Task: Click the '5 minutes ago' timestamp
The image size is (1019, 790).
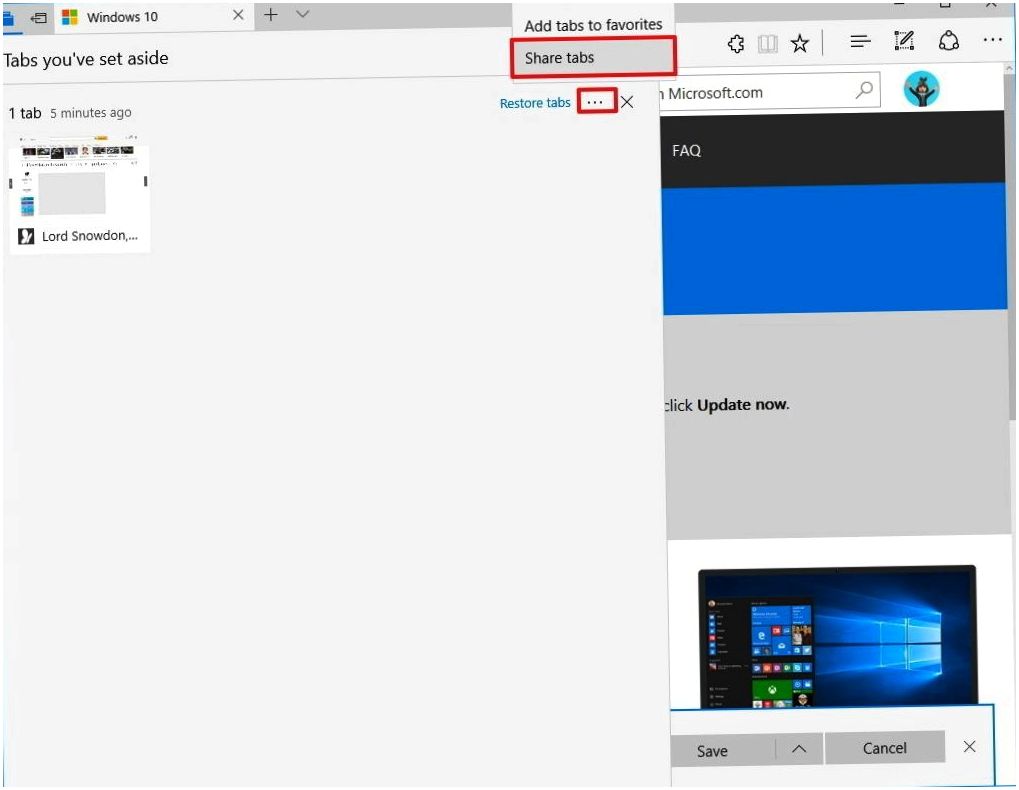Action: coord(90,113)
